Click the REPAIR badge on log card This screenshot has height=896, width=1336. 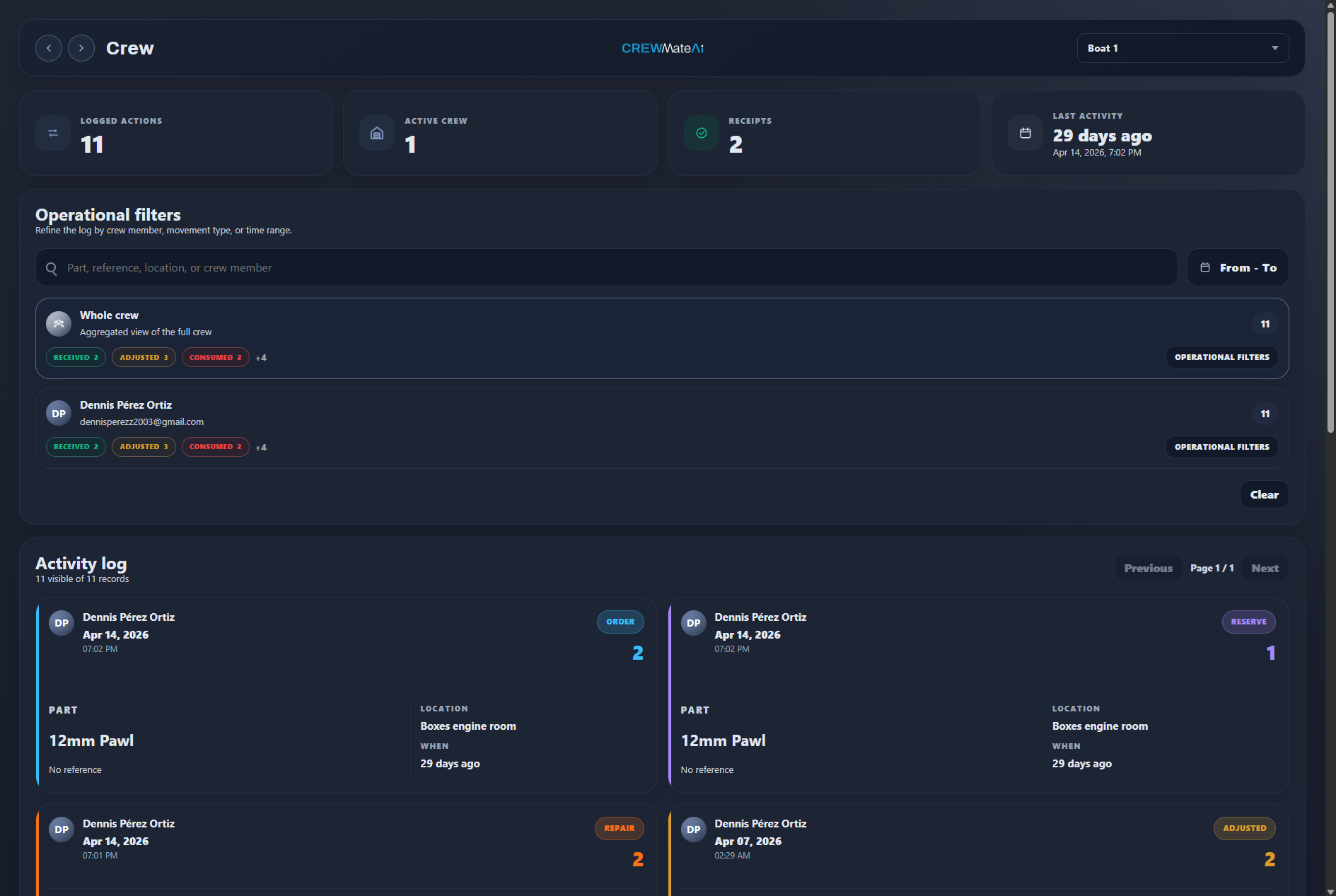[x=619, y=828]
